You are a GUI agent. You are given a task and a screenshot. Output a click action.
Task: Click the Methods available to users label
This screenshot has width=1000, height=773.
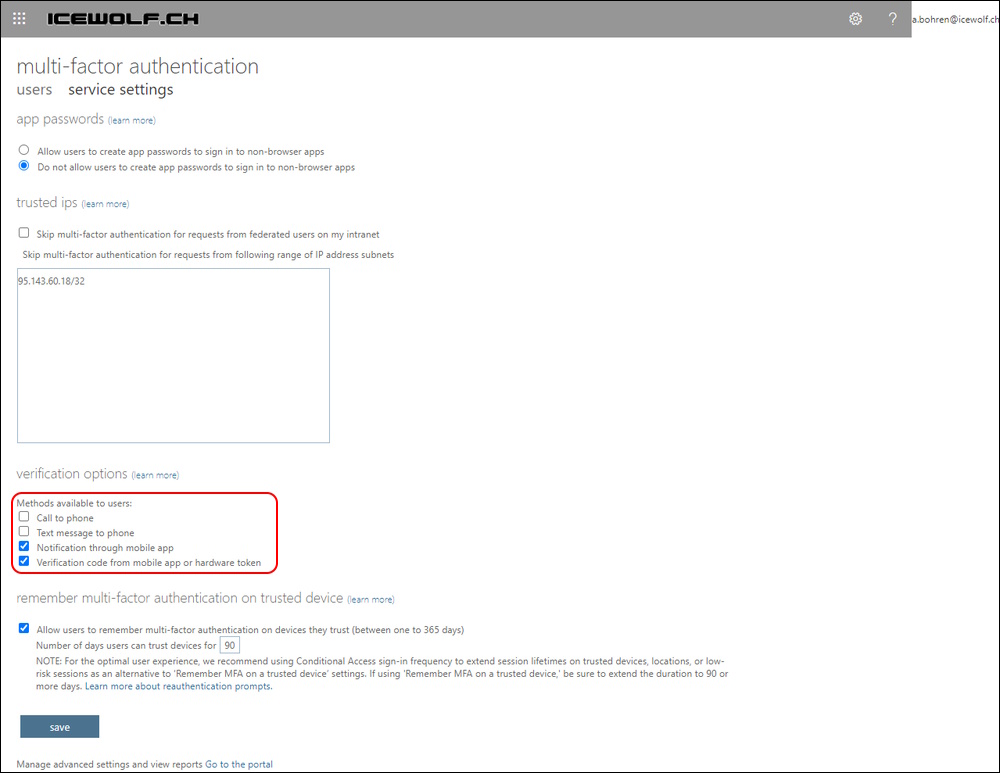coord(74,503)
